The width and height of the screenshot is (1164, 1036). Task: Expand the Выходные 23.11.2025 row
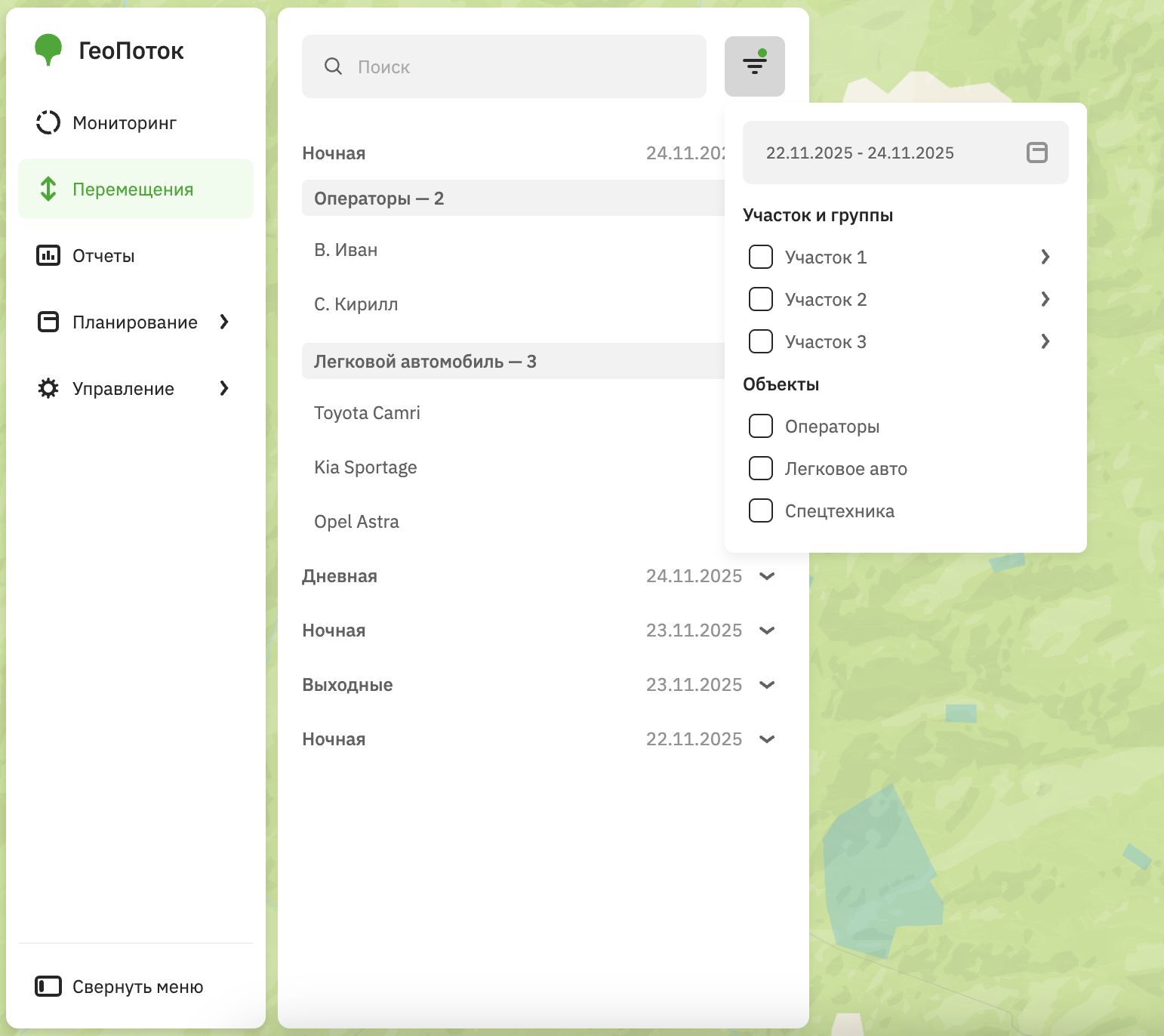[x=767, y=685]
